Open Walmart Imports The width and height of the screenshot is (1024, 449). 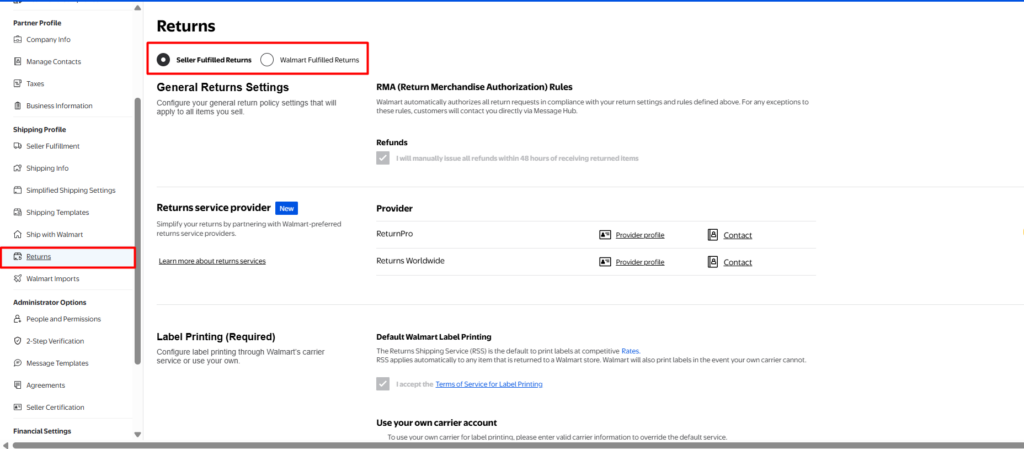point(52,279)
